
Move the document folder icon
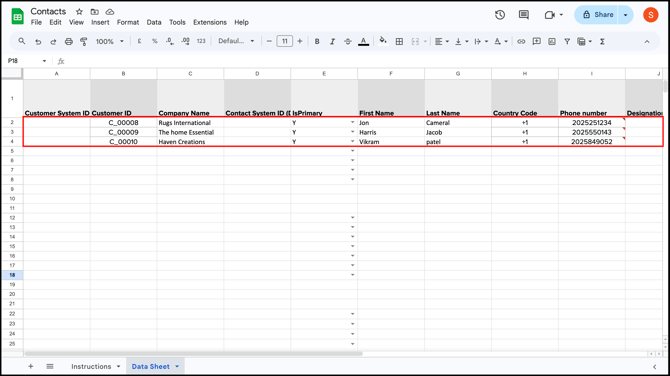click(94, 12)
